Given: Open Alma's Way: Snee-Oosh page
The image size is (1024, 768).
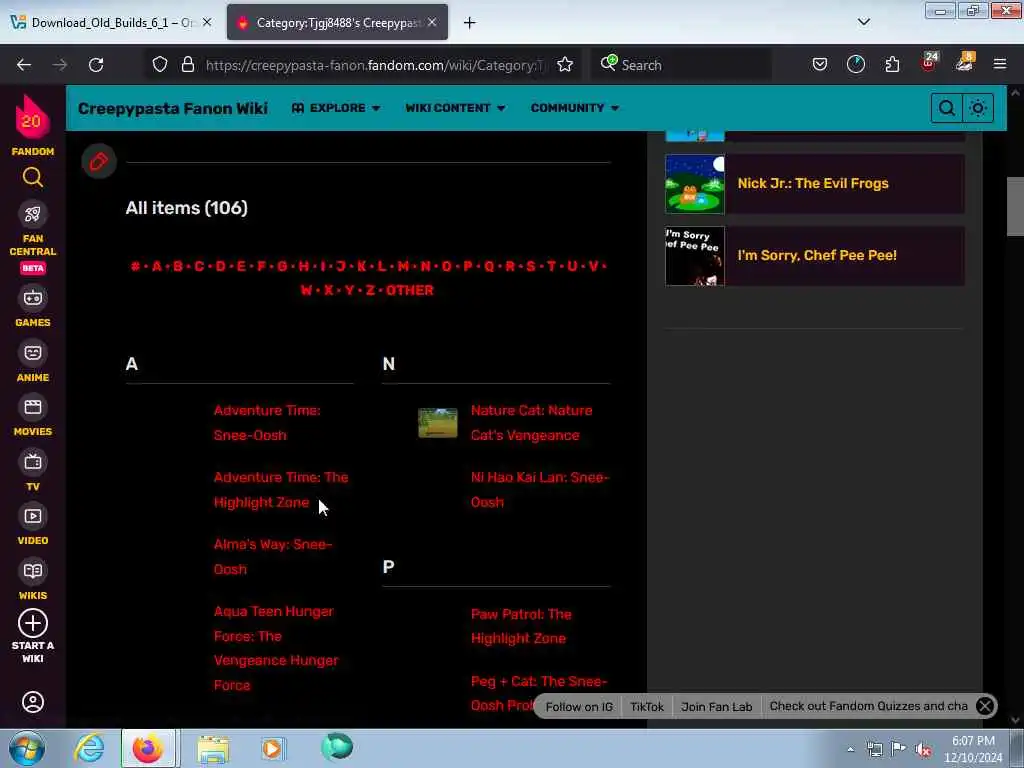Looking at the screenshot, I should click(x=273, y=556).
